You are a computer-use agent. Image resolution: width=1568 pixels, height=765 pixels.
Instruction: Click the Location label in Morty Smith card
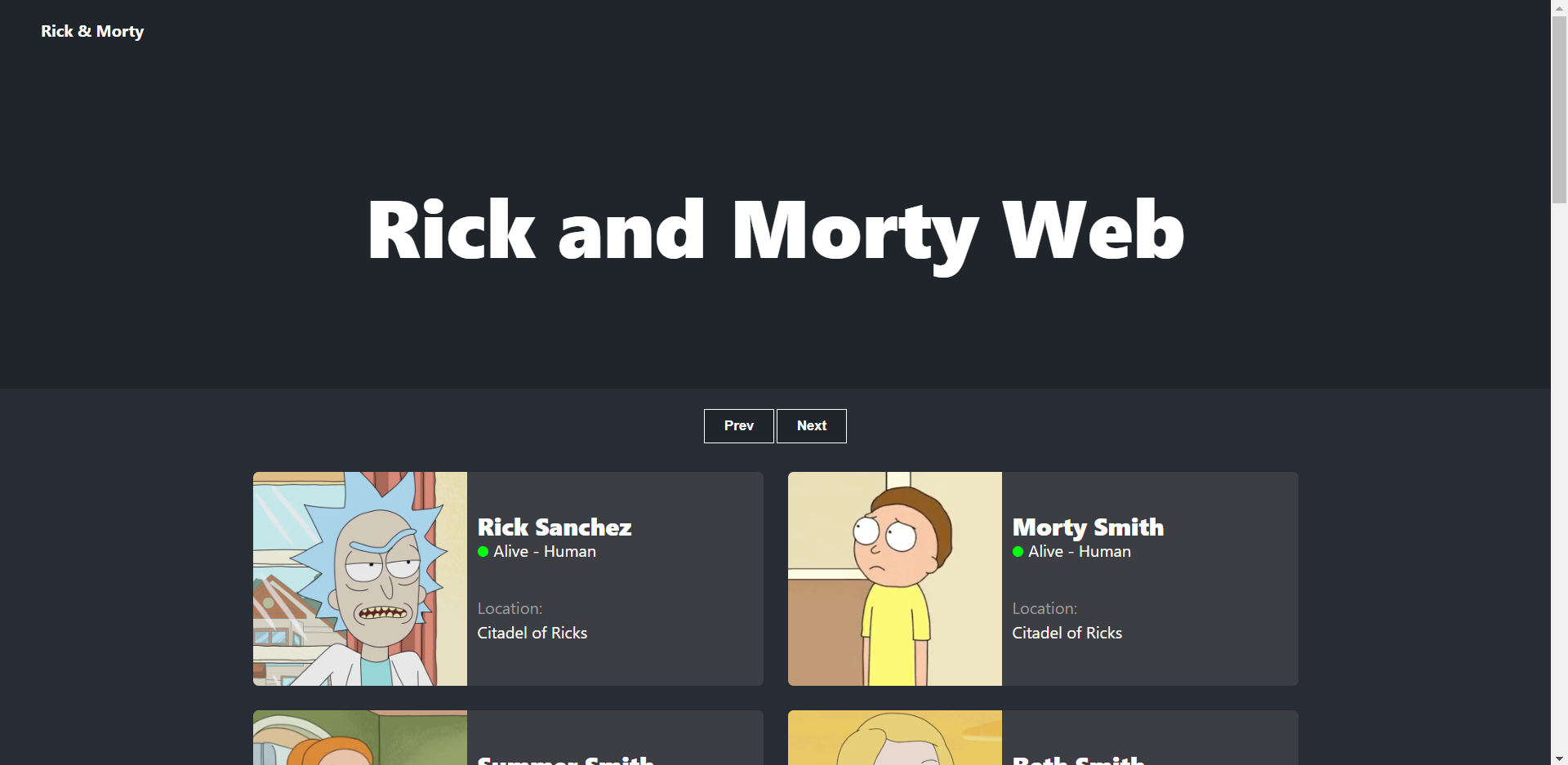pyautogui.click(x=1045, y=609)
